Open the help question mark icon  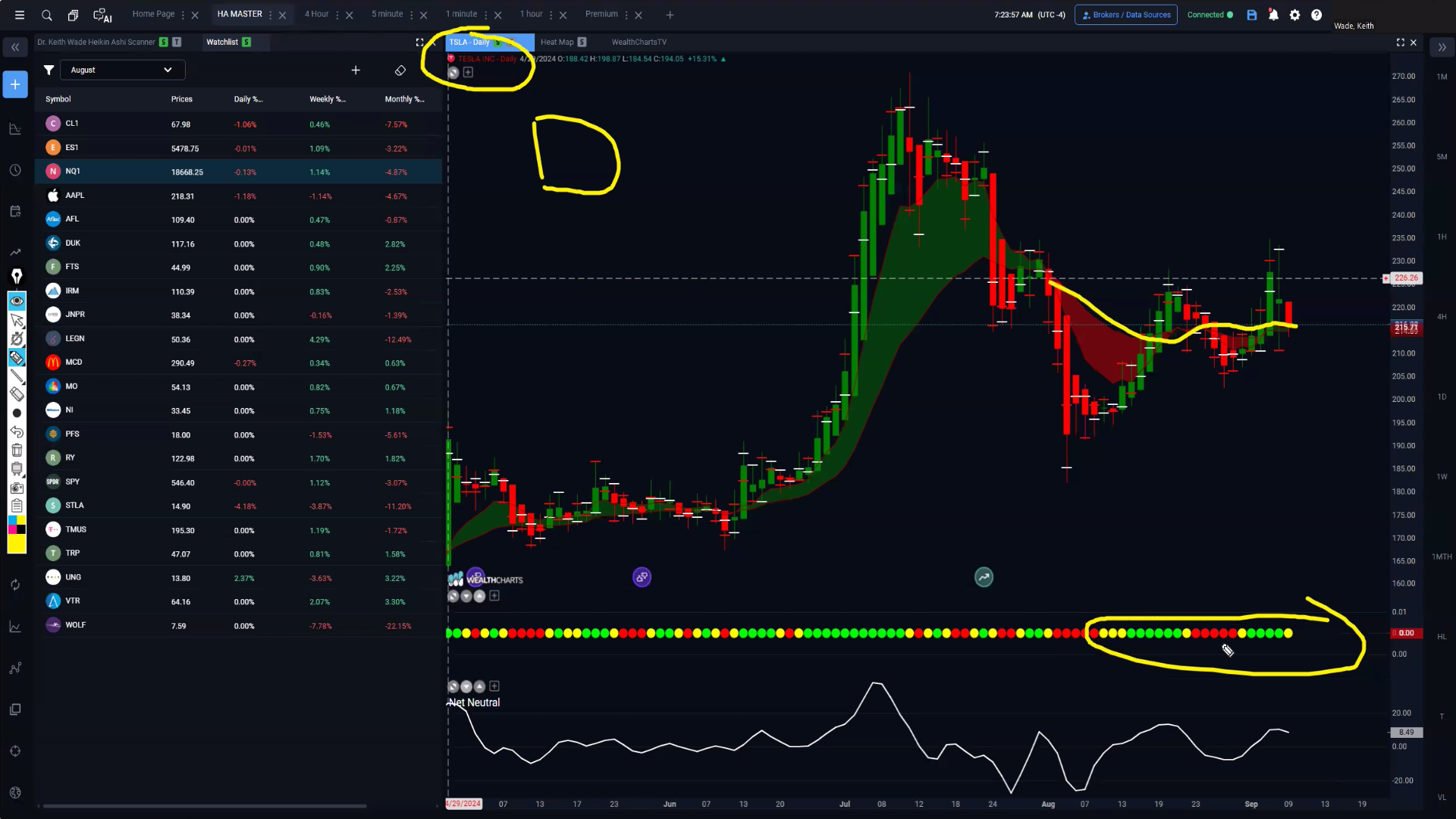point(1316,14)
